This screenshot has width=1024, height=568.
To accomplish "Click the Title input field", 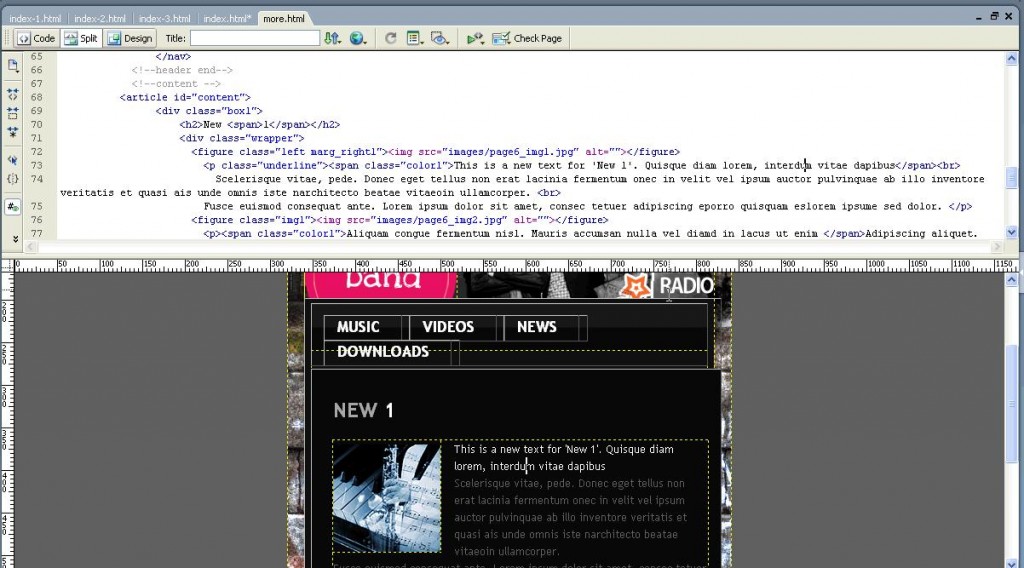I will coord(255,39).
